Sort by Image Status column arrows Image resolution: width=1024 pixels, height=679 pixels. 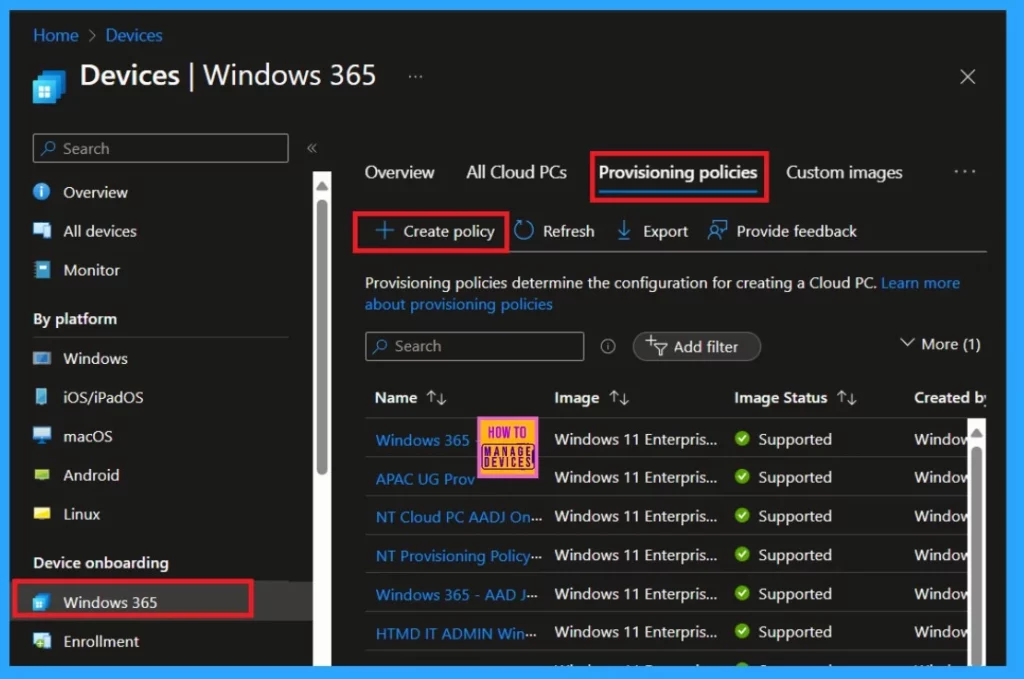[847, 398]
